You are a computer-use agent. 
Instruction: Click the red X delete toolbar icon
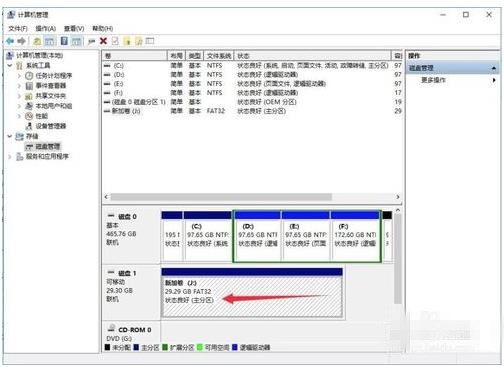(103, 41)
